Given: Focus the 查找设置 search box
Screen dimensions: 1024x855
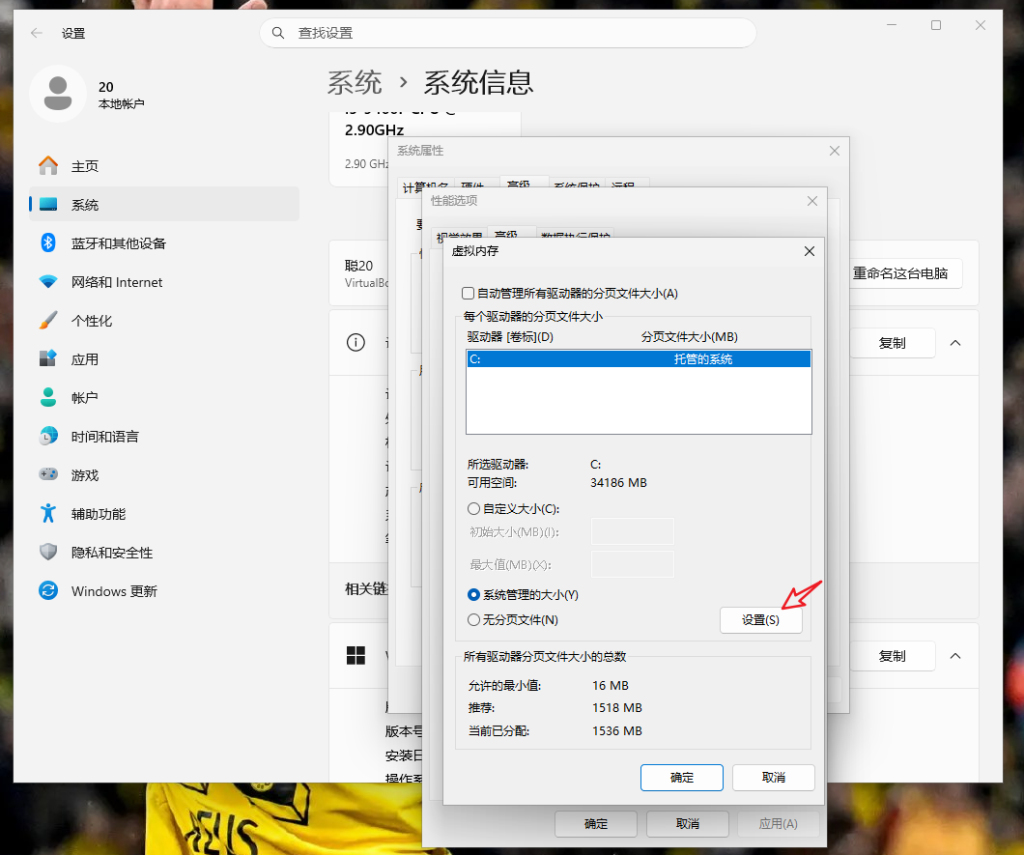Looking at the screenshot, I should [x=508, y=33].
